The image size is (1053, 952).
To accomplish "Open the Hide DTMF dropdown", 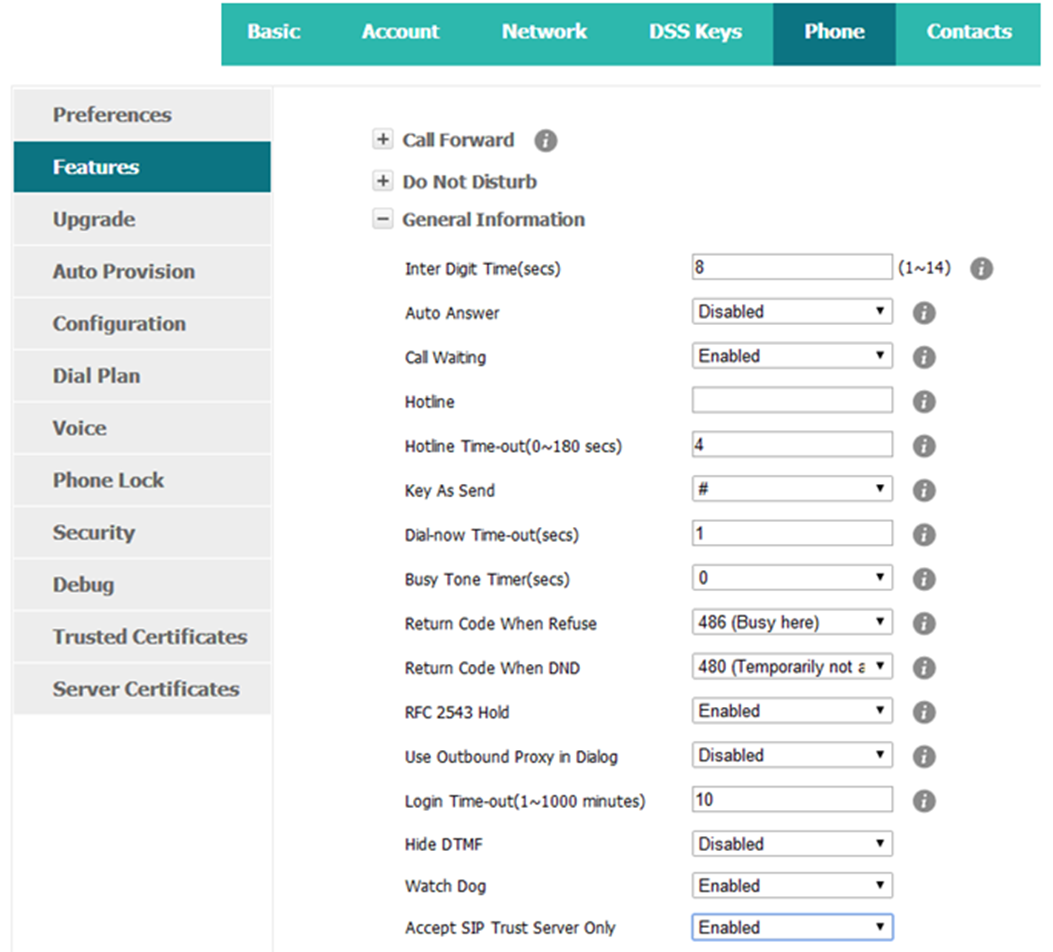I will point(792,843).
